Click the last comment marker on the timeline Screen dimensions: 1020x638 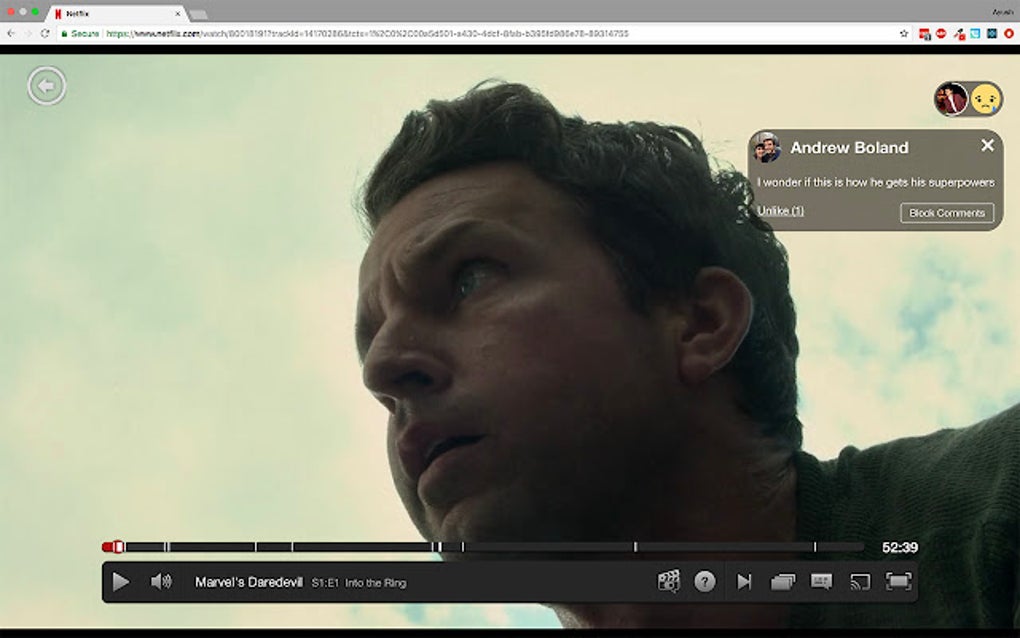[x=814, y=547]
